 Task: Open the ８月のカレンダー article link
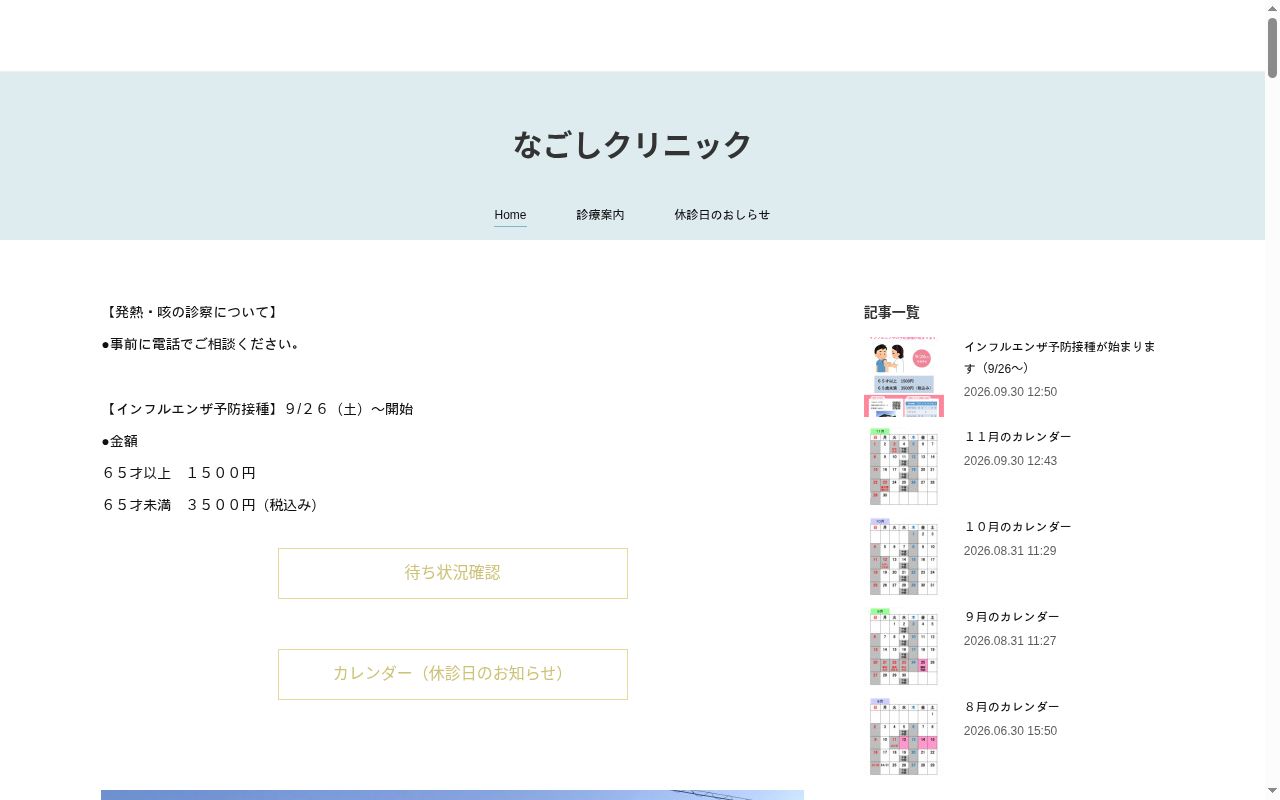click(x=1011, y=707)
